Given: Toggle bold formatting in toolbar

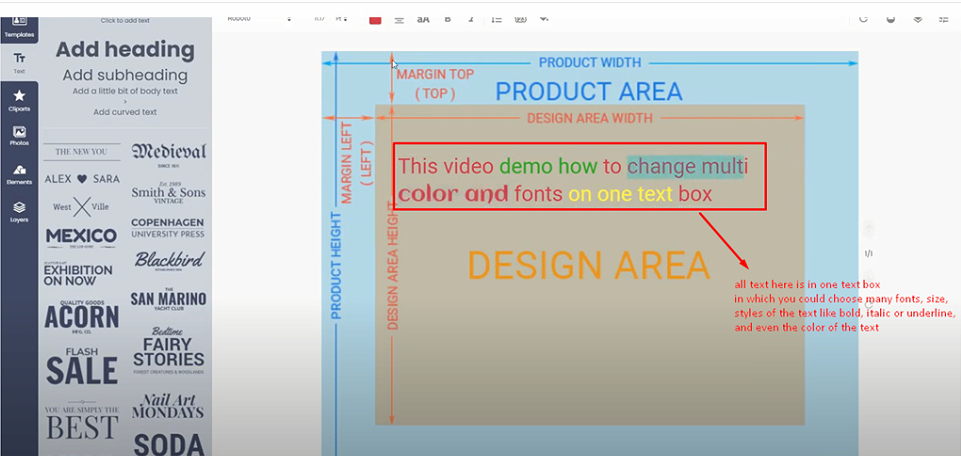Looking at the screenshot, I should pos(447,18).
